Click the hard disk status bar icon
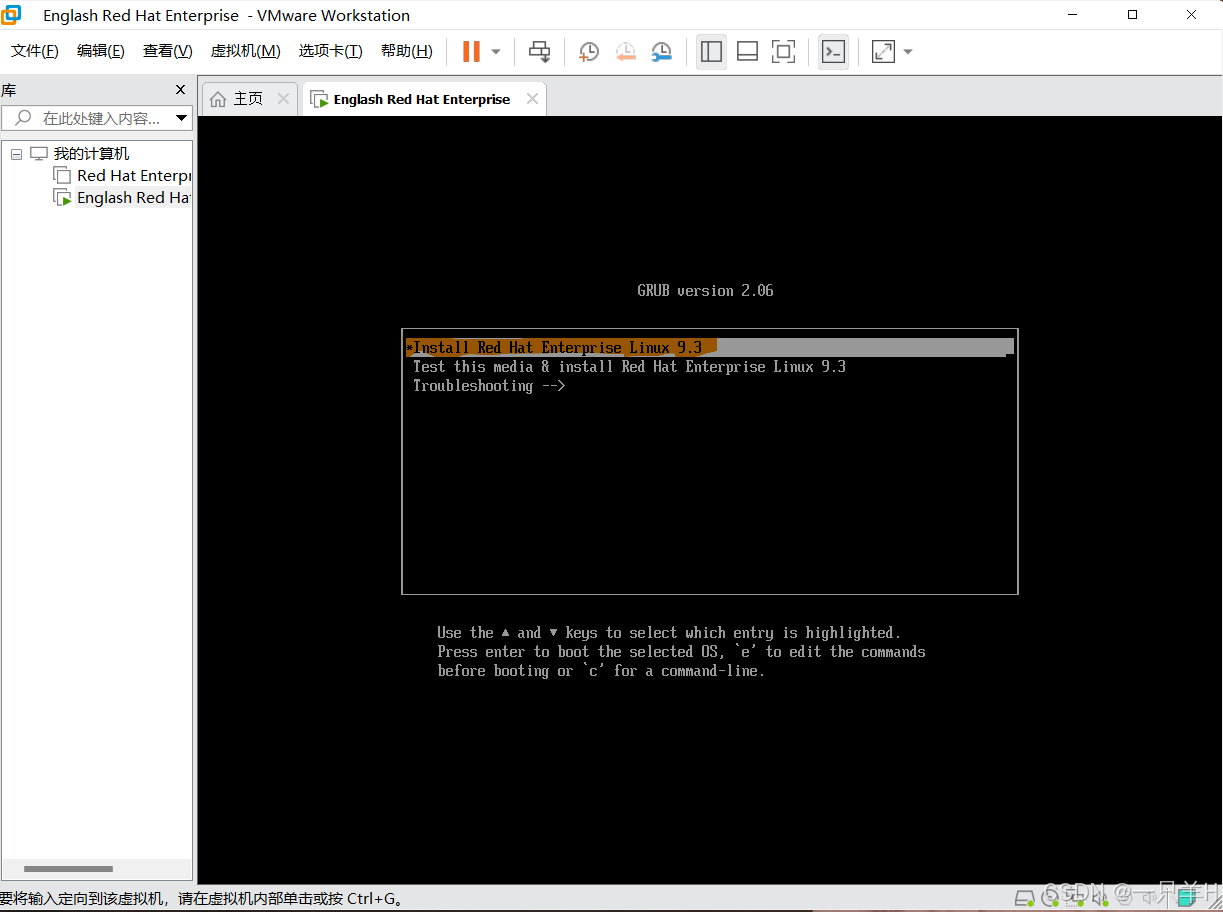1223x912 pixels. click(1024, 896)
